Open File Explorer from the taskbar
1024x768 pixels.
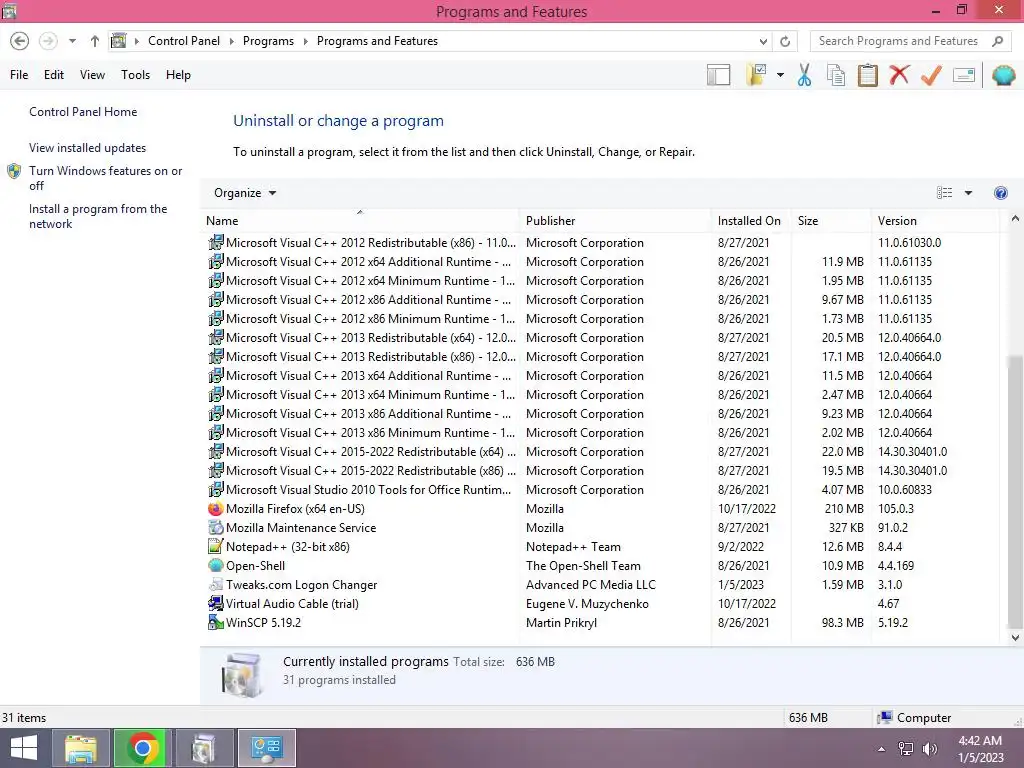click(x=81, y=748)
